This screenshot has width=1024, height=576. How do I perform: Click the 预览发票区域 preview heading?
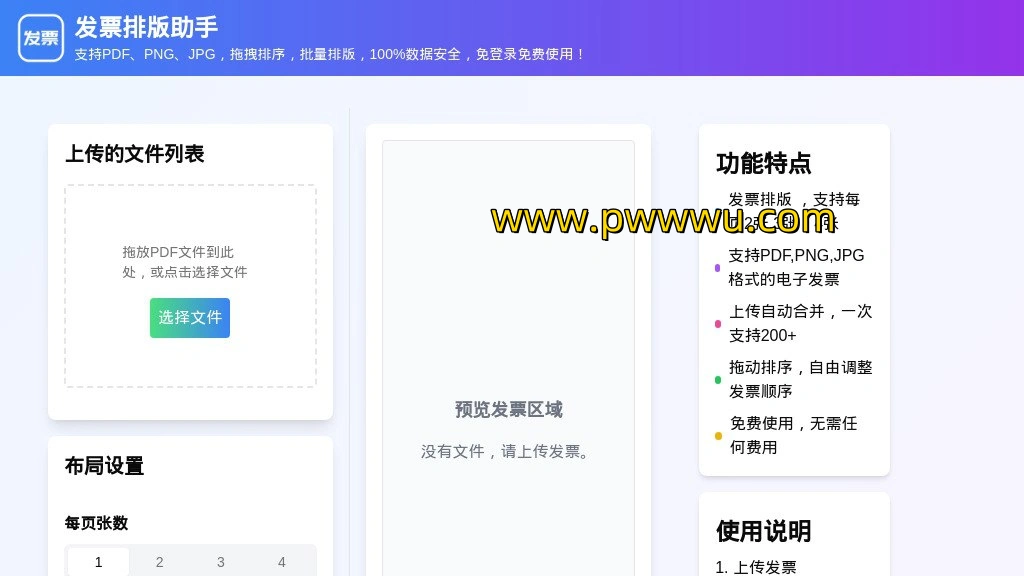point(508,409)
